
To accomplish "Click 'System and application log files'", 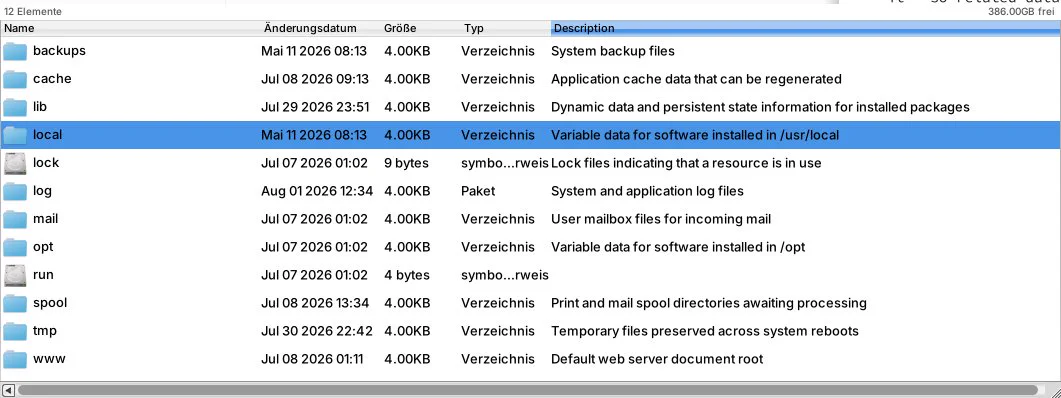I will (x=648, y=192).
